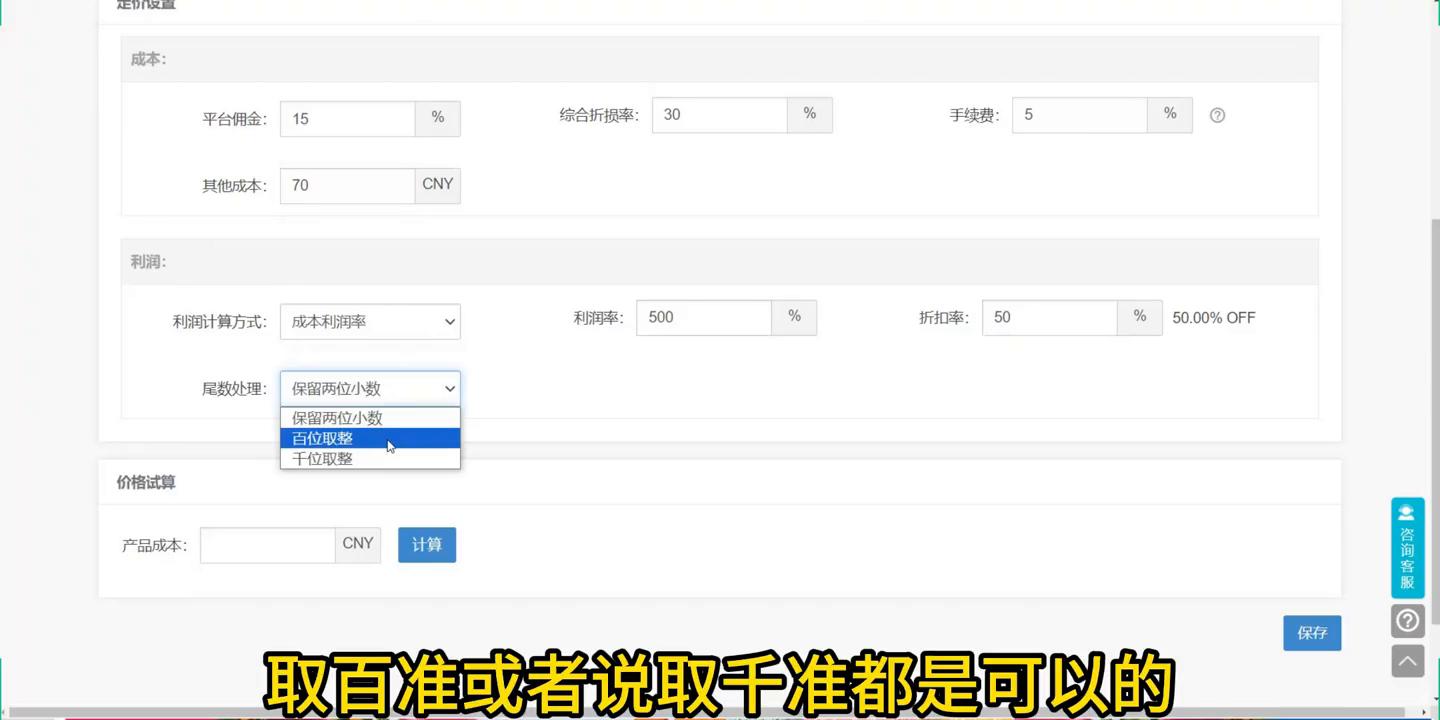The height and width of the screenshot is (720, 1440).
Task: Click the empty 产品成本 input box
Action: 266,544
